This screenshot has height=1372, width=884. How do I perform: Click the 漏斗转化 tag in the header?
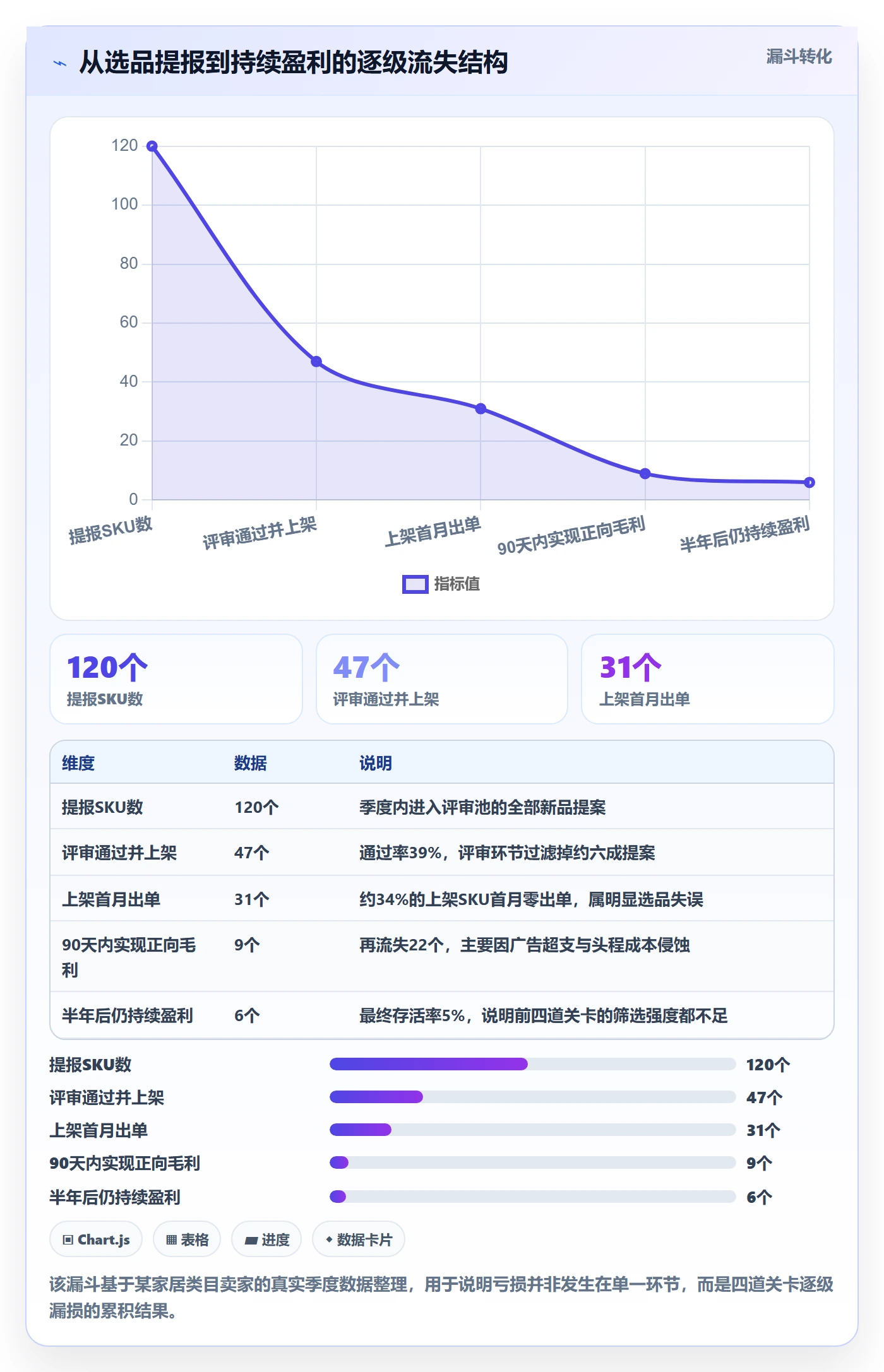pos(799,57)
